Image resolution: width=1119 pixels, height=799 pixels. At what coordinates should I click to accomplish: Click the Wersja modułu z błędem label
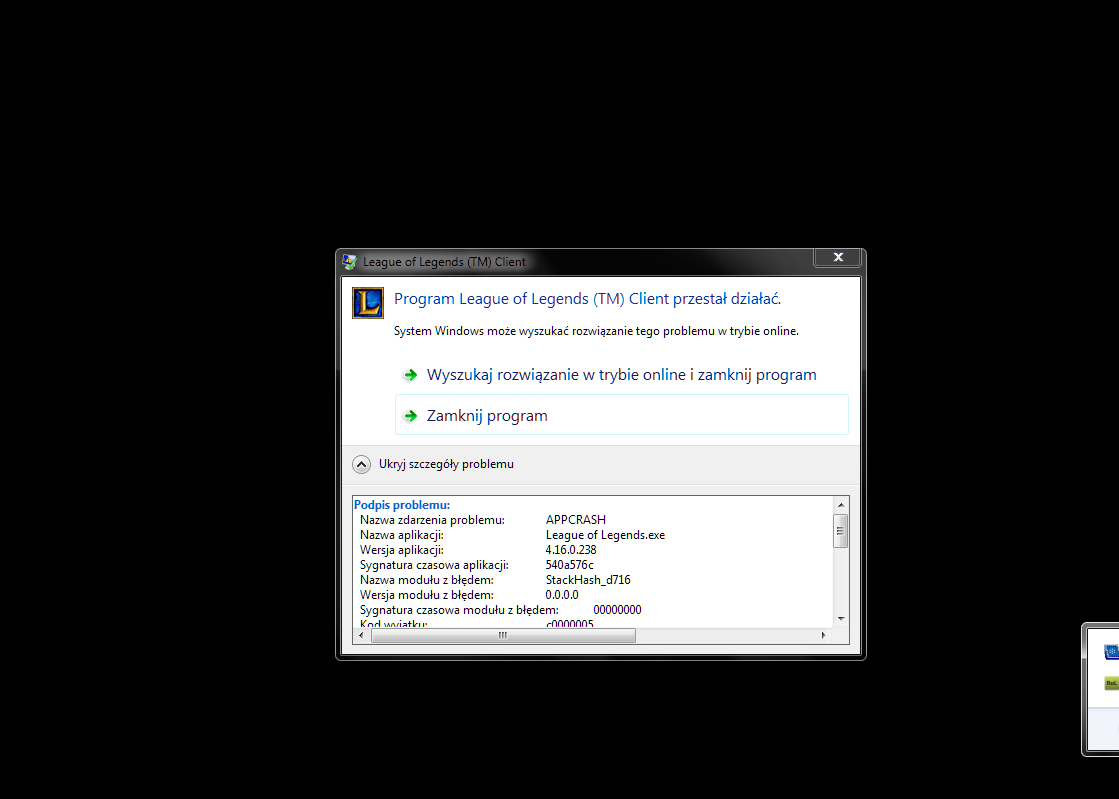(427, 595)
